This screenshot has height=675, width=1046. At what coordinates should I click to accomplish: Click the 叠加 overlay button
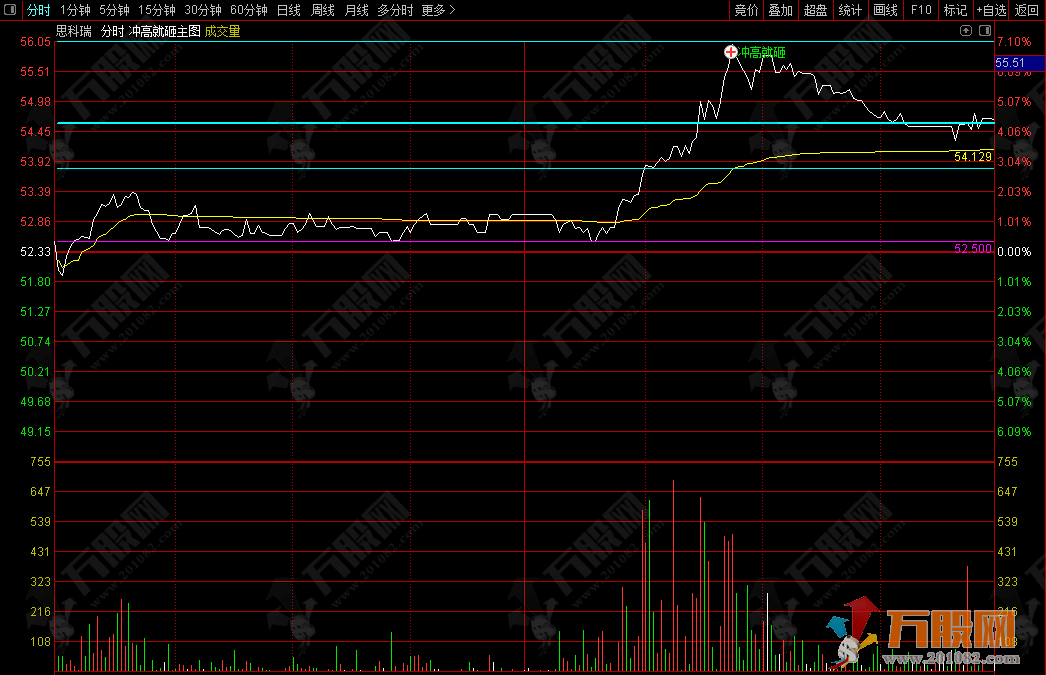[x=780, y=10]
